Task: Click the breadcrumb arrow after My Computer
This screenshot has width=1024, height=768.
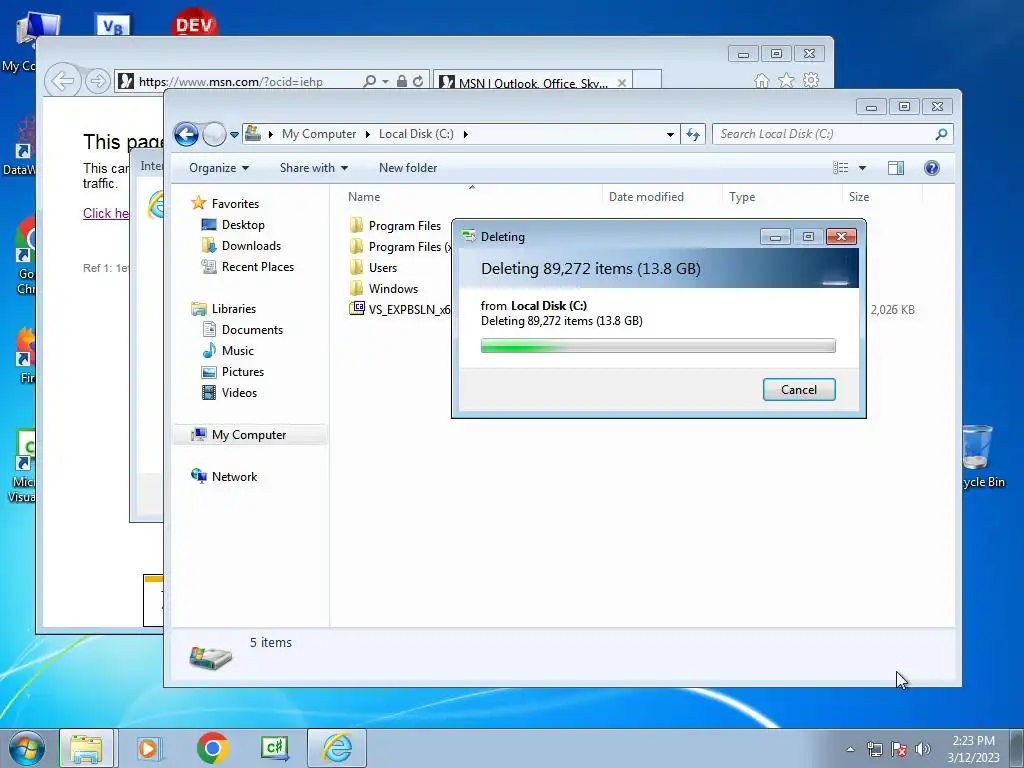Action: click(367, 135)
